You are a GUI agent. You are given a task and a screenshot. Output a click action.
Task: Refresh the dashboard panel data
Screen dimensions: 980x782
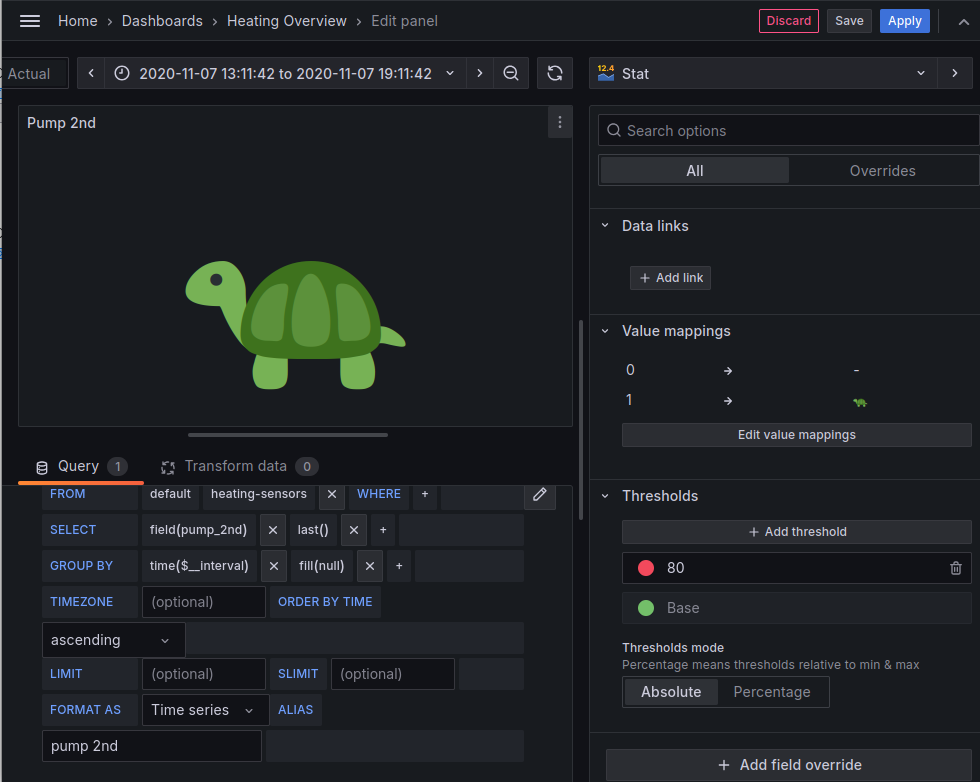click(x=554, y=73)
